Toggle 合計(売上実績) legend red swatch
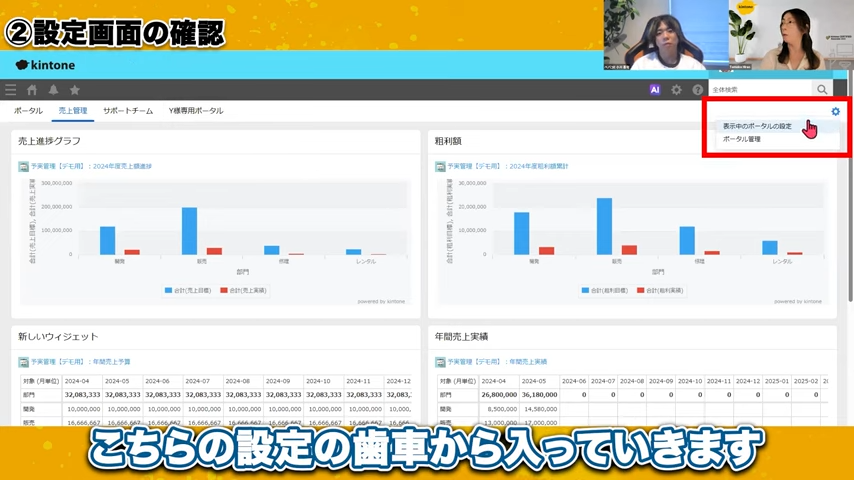854x480 pixels. click(224, 290)
